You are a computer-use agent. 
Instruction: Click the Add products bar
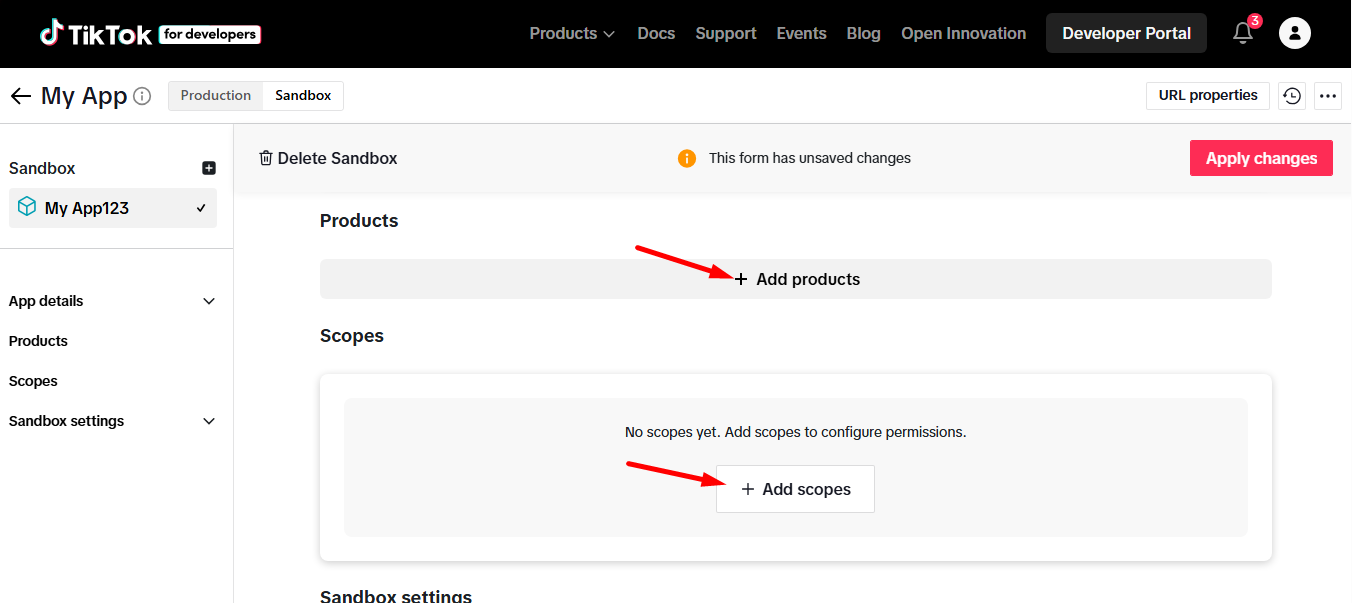(x=796, y=279)
